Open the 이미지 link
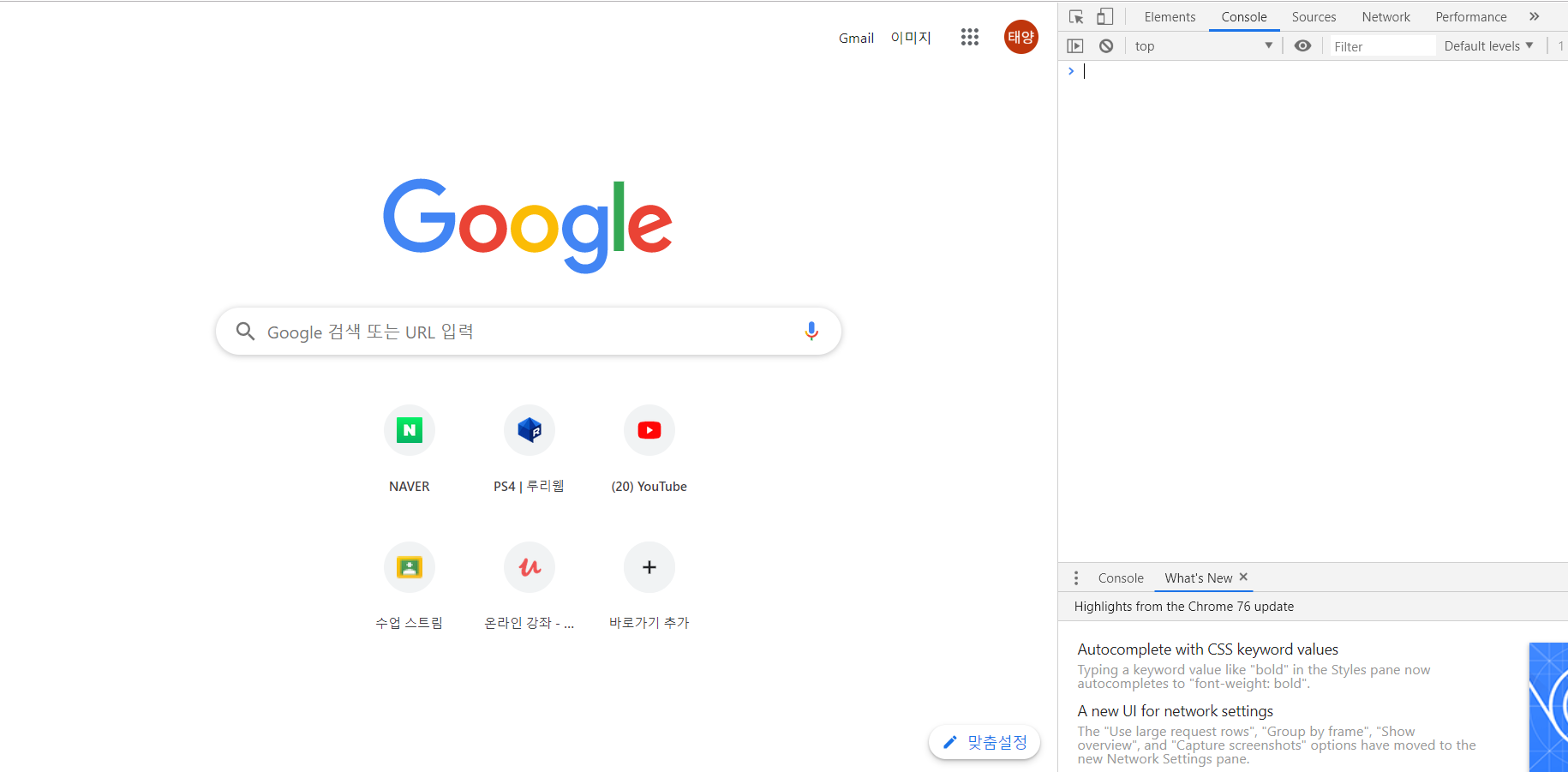 tap(911, 38)
